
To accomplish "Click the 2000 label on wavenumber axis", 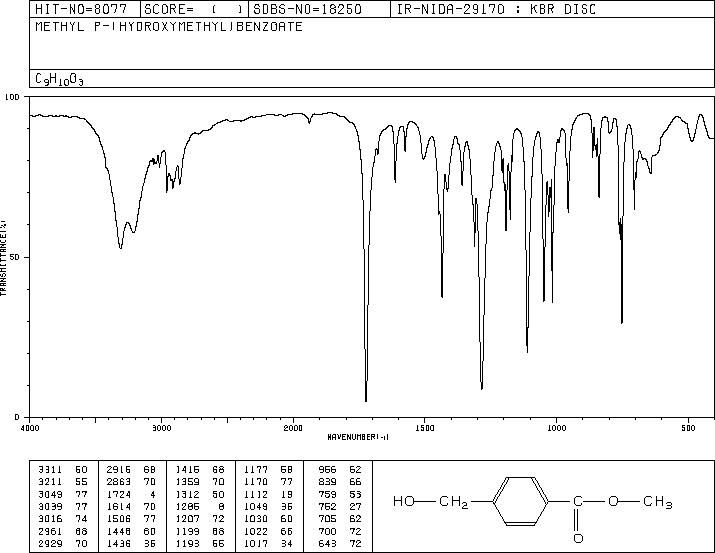I will (x=293, y=428).
